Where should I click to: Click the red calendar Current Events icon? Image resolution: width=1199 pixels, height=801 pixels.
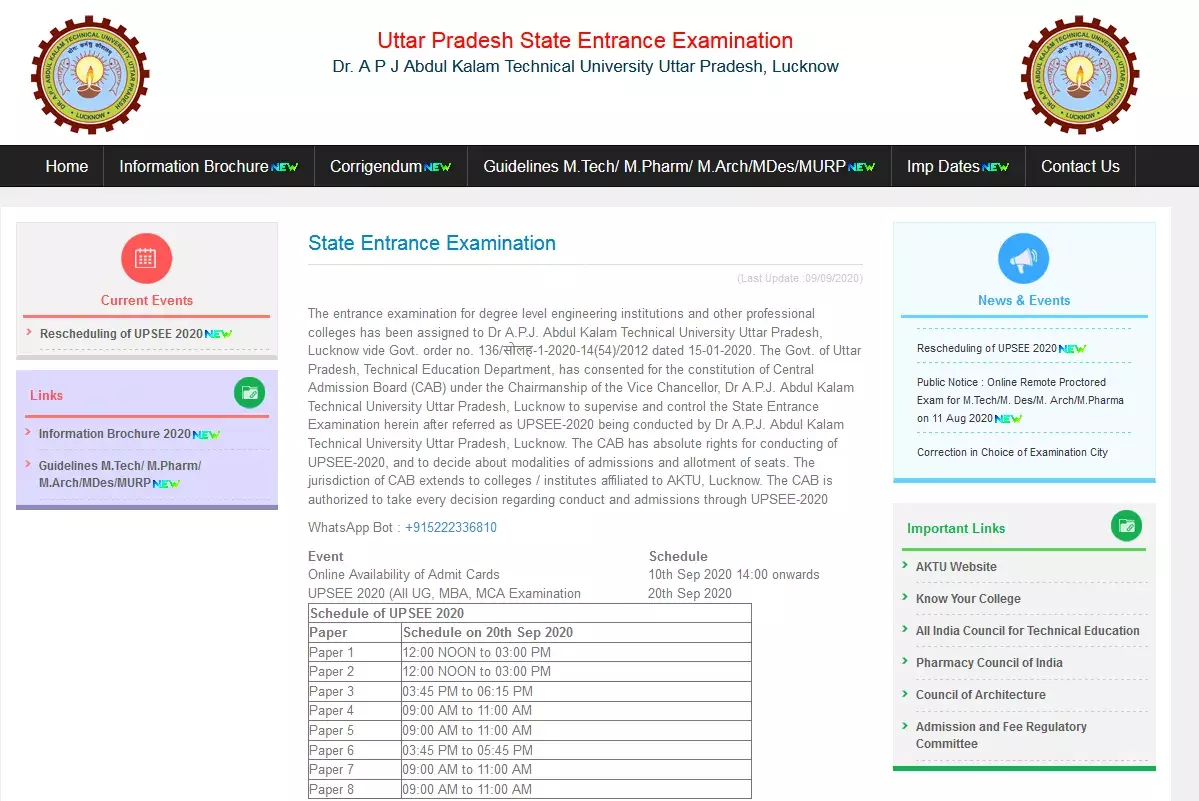tap(146, 258)
